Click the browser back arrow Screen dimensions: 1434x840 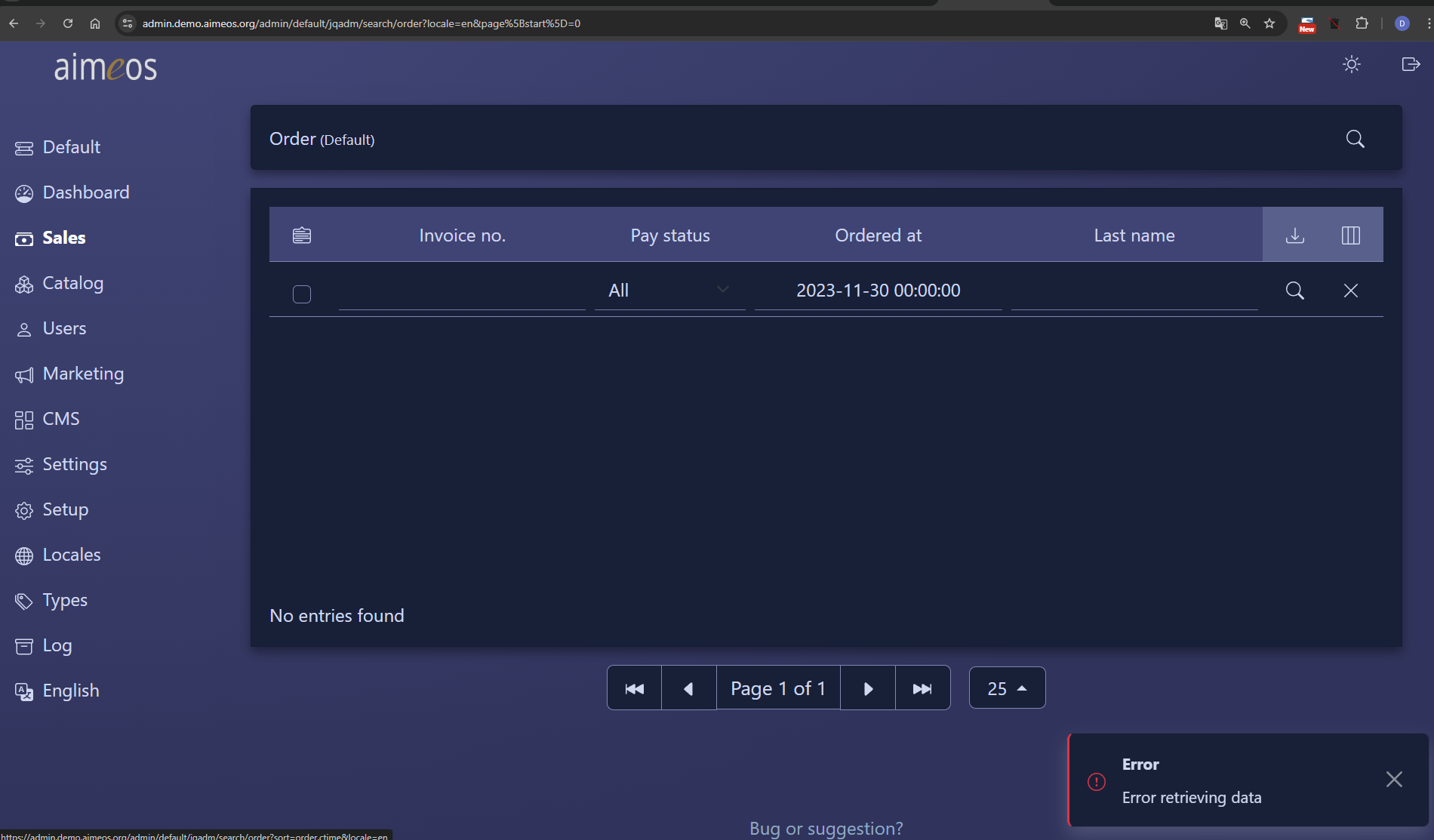click(x=14, y=23)
